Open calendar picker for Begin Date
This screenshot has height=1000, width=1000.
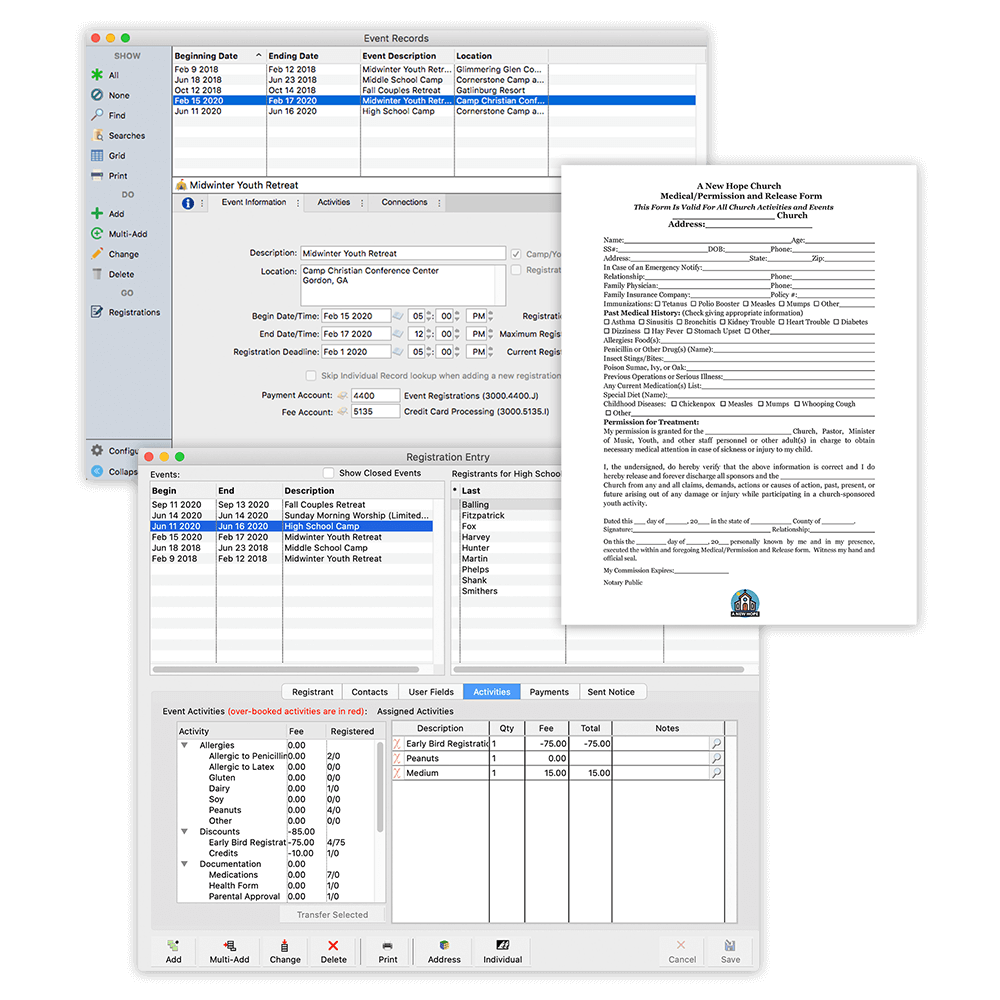(398, 316)
